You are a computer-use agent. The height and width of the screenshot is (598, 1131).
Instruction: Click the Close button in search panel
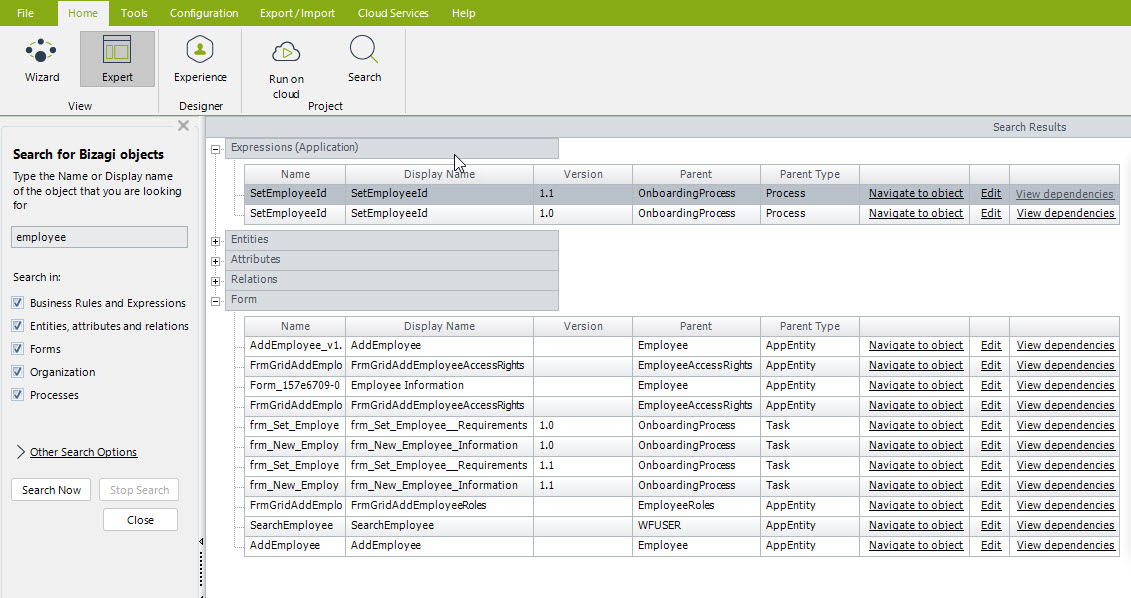[x=140, y=520]
